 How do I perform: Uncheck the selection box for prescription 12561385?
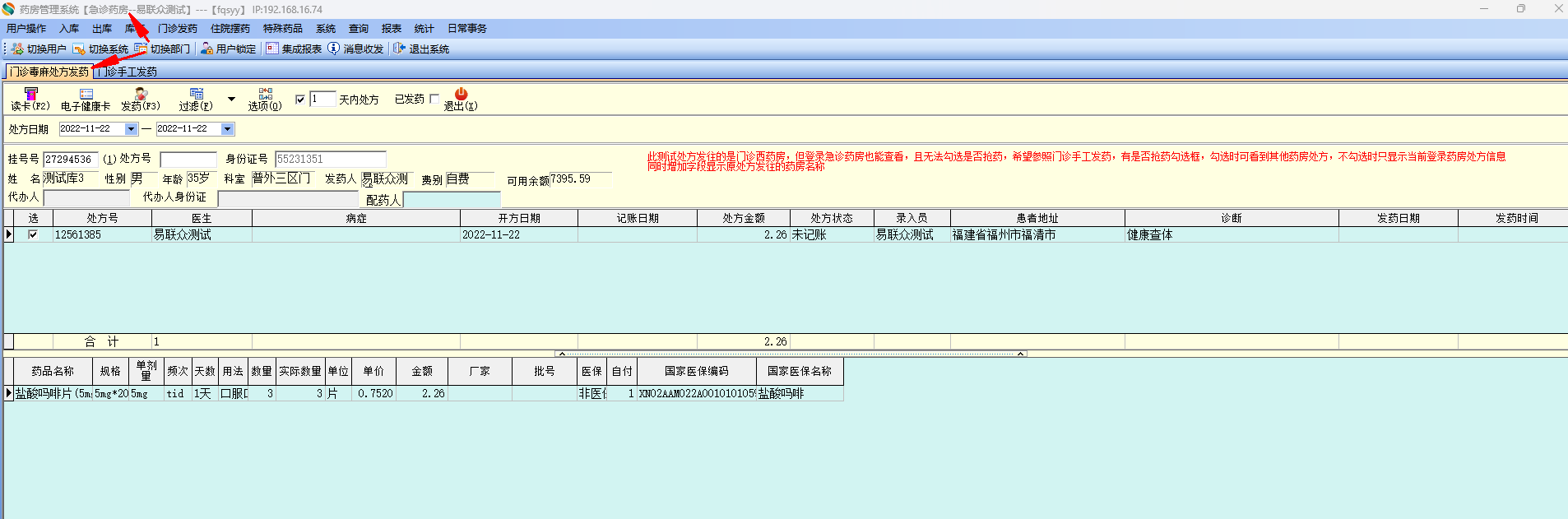[33, 234]
